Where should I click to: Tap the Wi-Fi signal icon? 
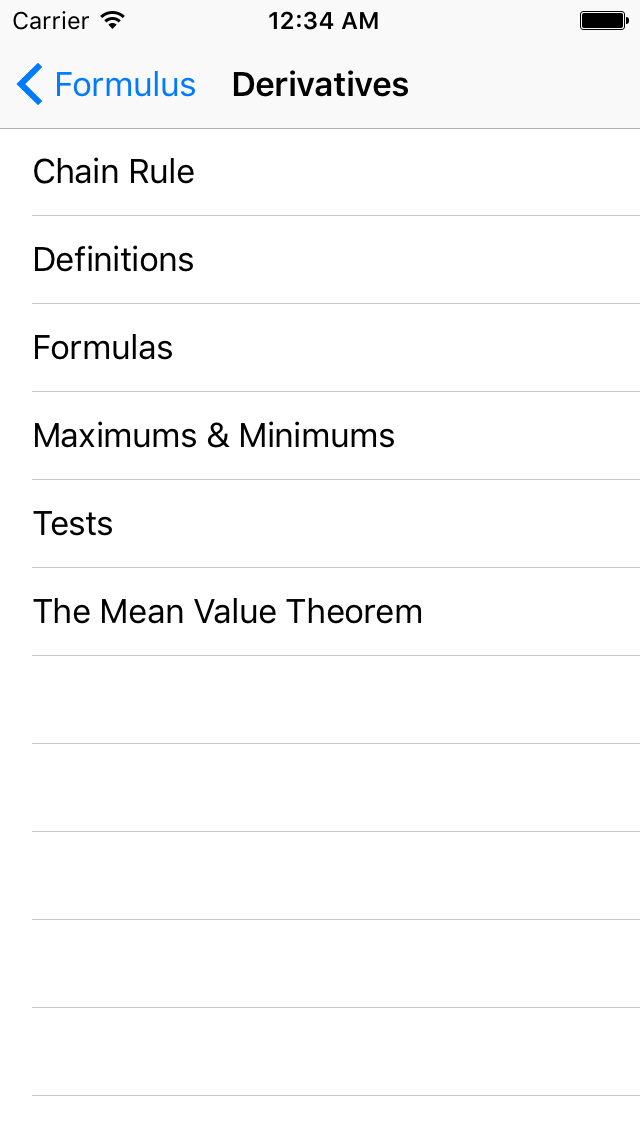(113, 20)
